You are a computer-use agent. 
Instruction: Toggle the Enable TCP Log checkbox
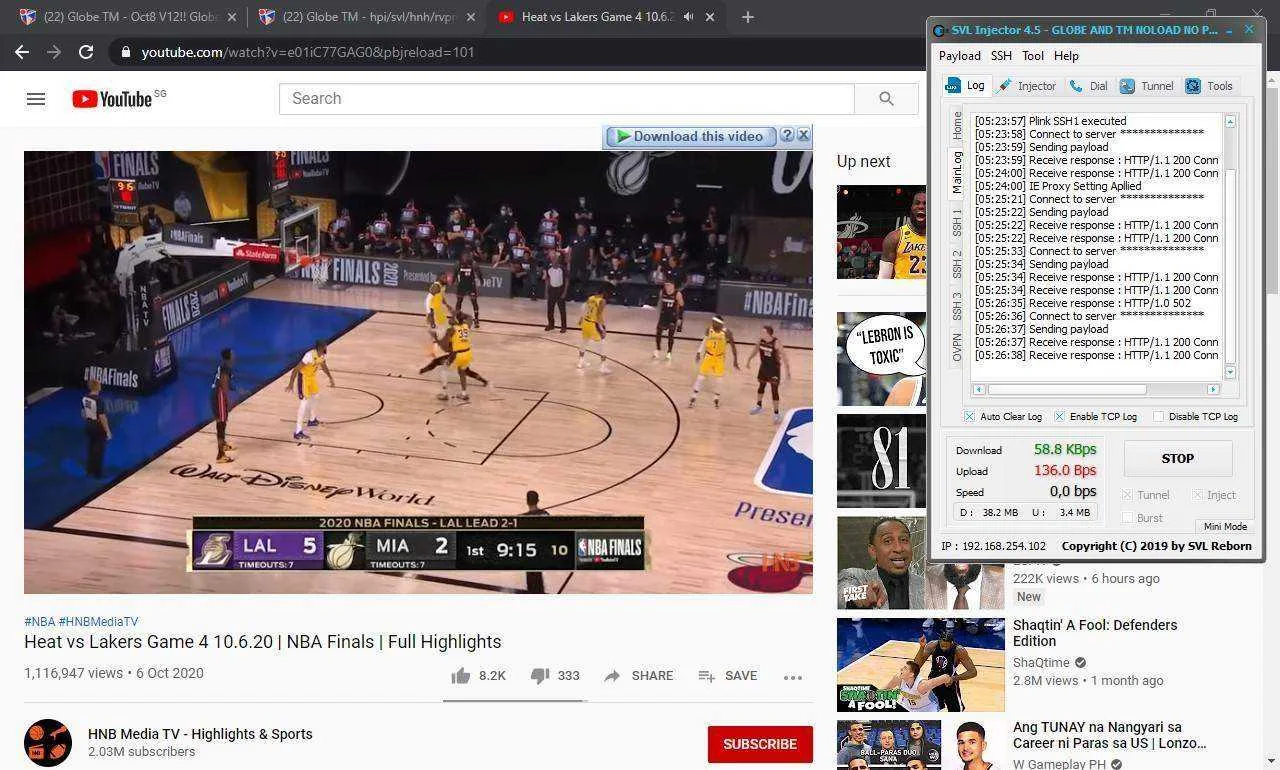(1059, 416)
